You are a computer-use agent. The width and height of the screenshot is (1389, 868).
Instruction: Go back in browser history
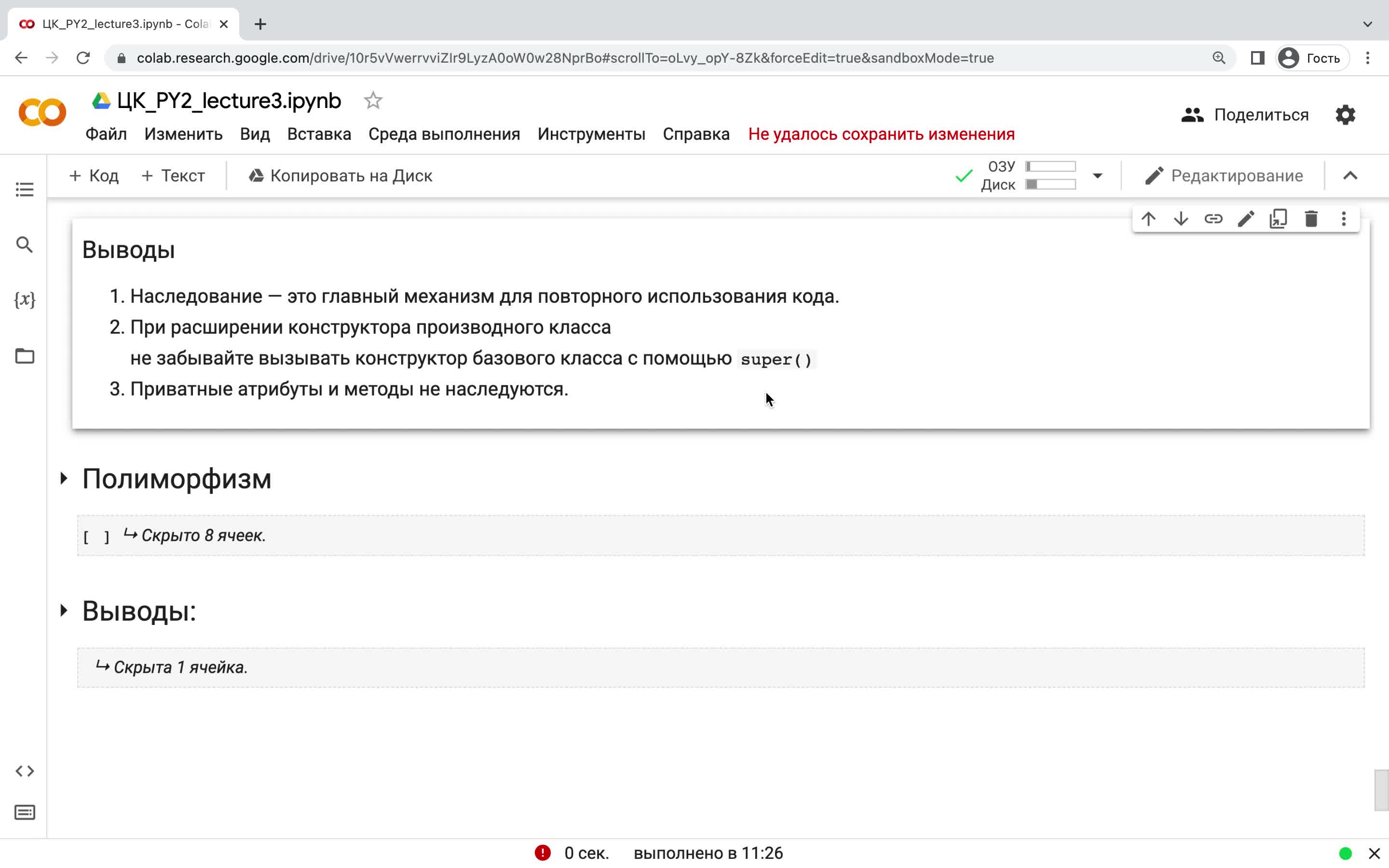(21, 58)
